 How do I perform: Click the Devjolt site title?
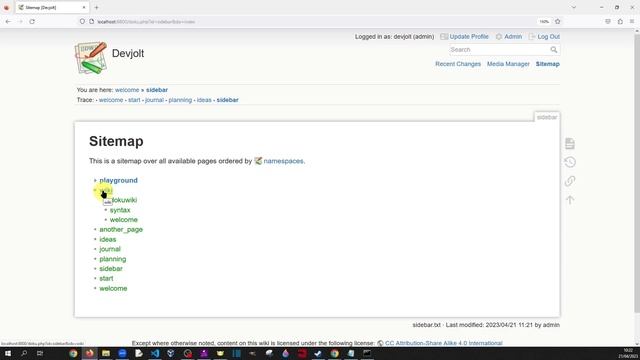click(x=128, y=53)
